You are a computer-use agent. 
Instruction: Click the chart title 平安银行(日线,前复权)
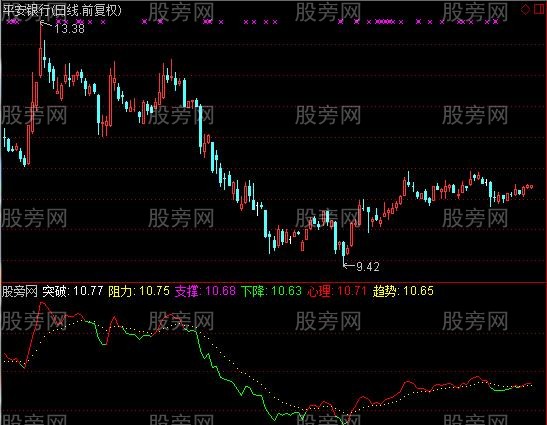pyautogui.click(x=62, y=10)
